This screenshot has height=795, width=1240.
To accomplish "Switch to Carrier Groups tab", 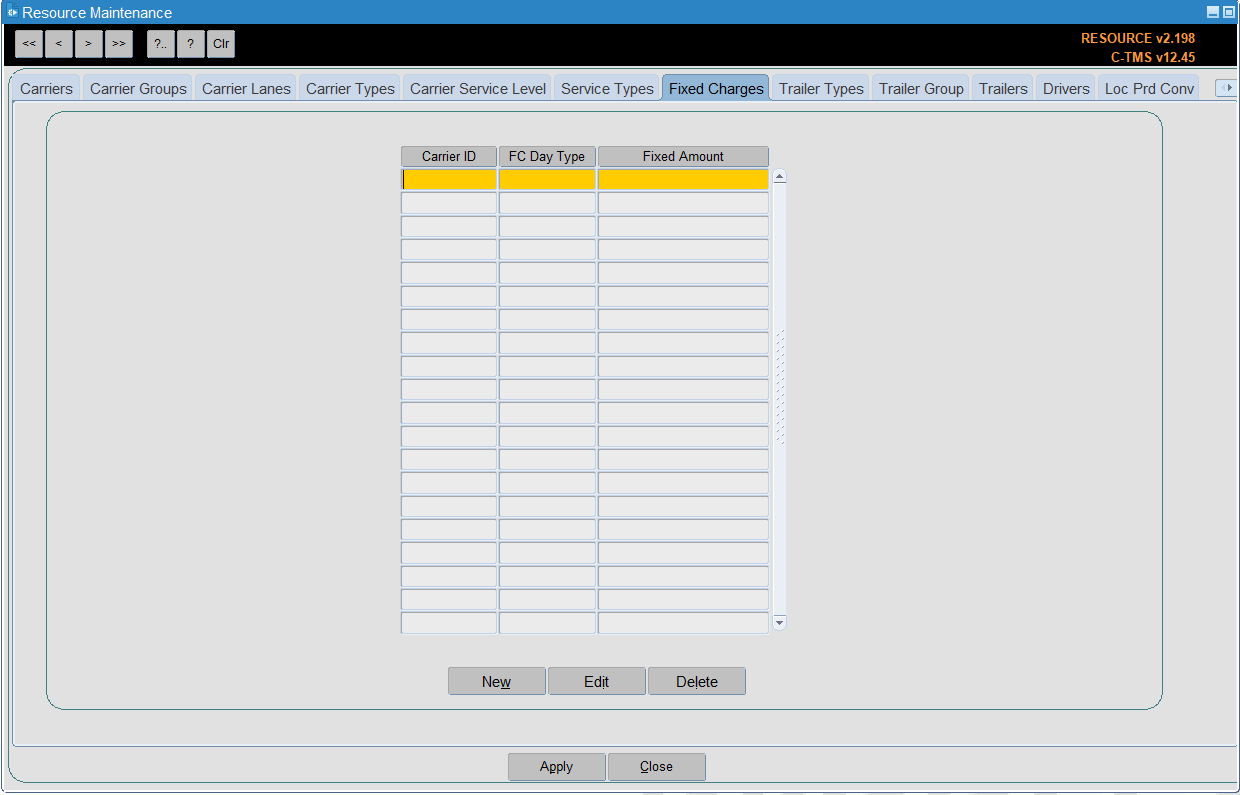I will tap(138, 88).
